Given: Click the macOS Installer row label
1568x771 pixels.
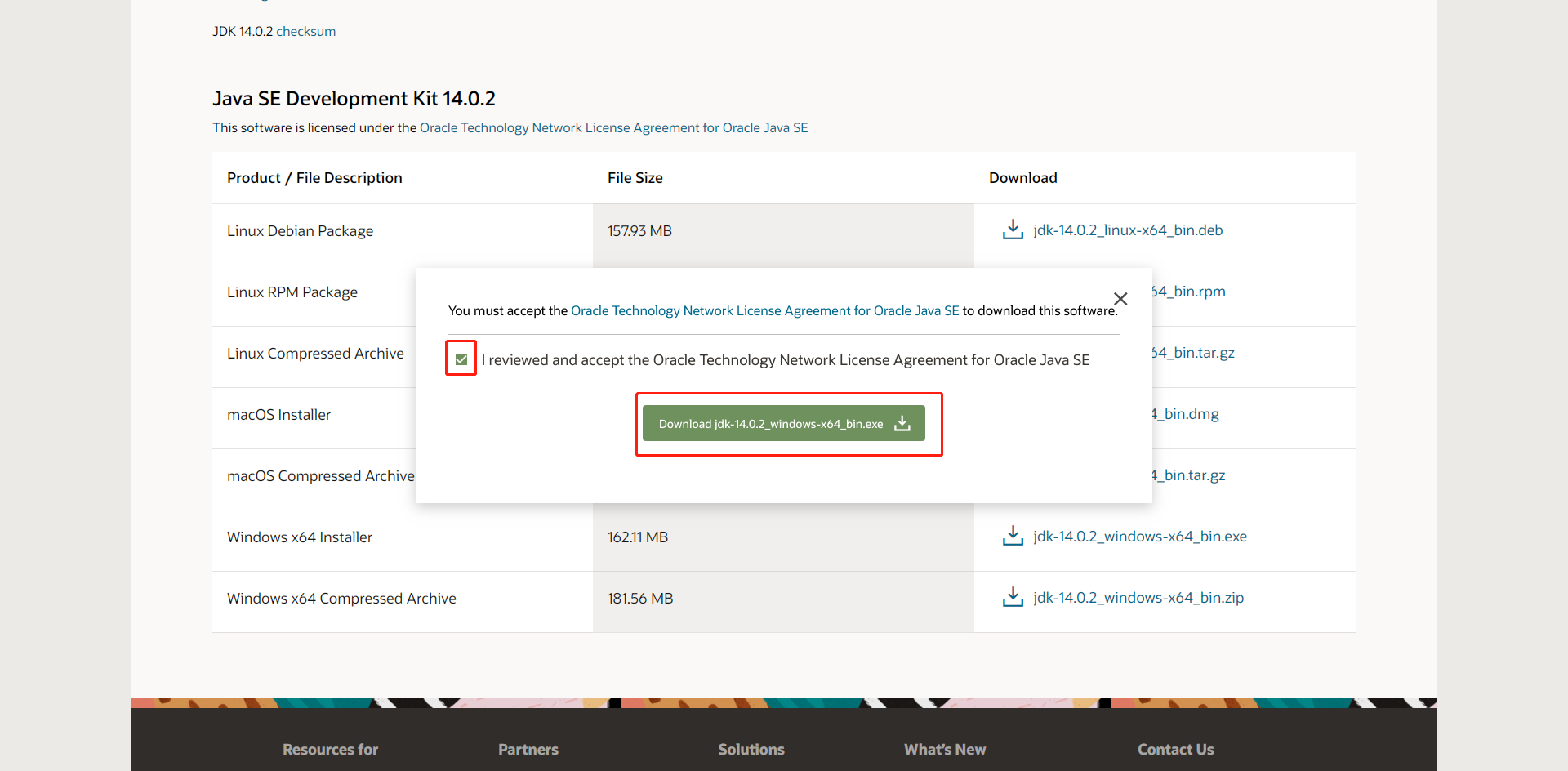Looking at the screenshot, I should click(x=278, y=415).
